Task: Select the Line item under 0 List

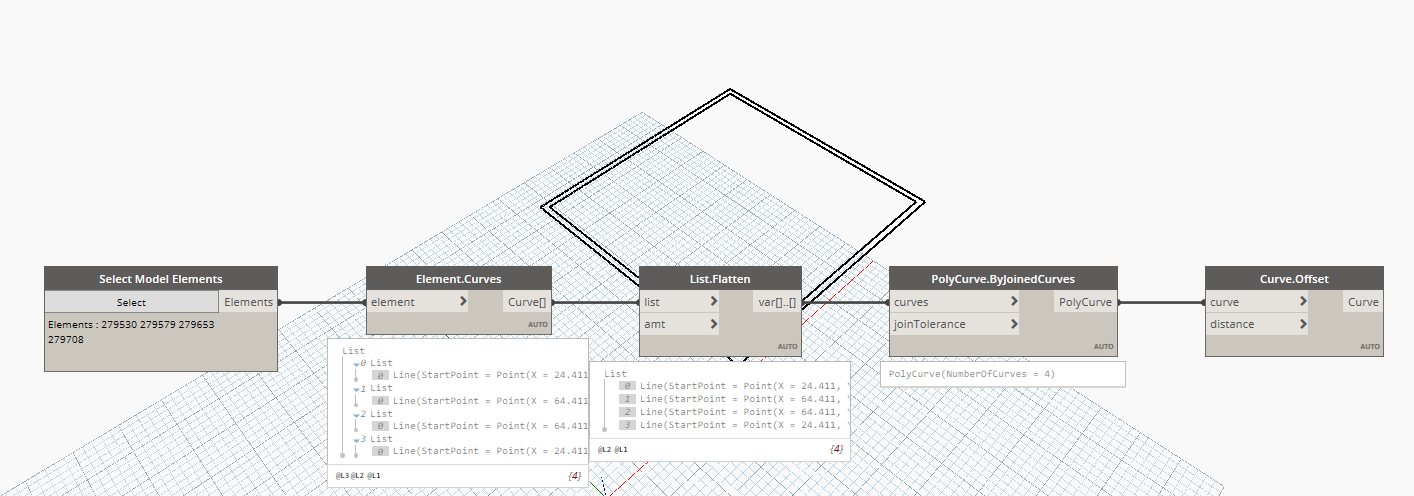Action: [x=480, y=376]
